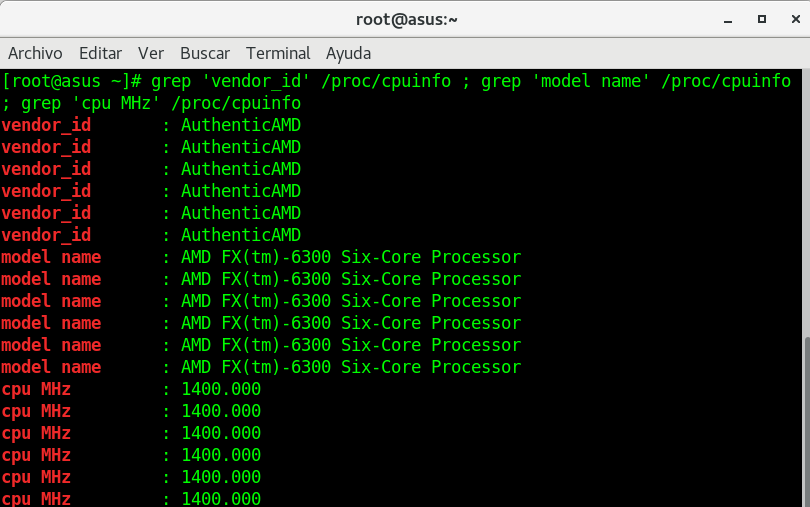Viewport: 810px width, 507px height.
Task: Click the first vendor_id label
Action: coord(46,125)
